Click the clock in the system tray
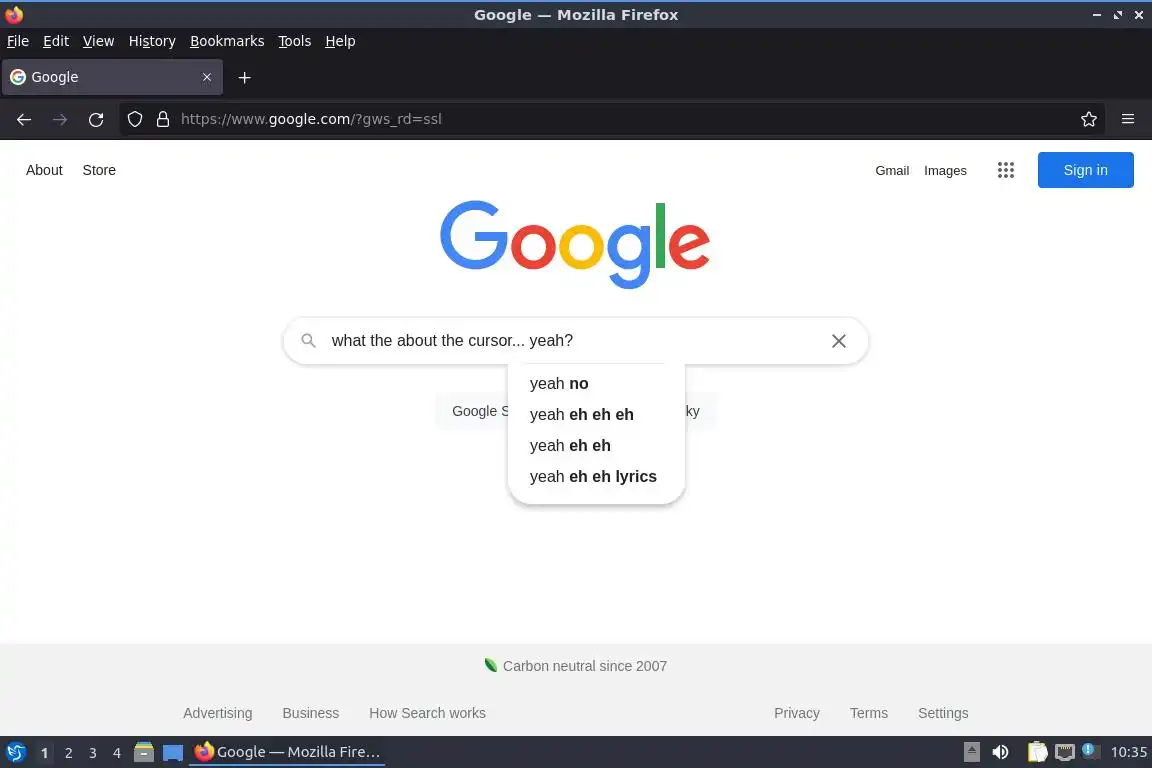1152x768 pixels. pyautogui.click(x=1128, y=752)
